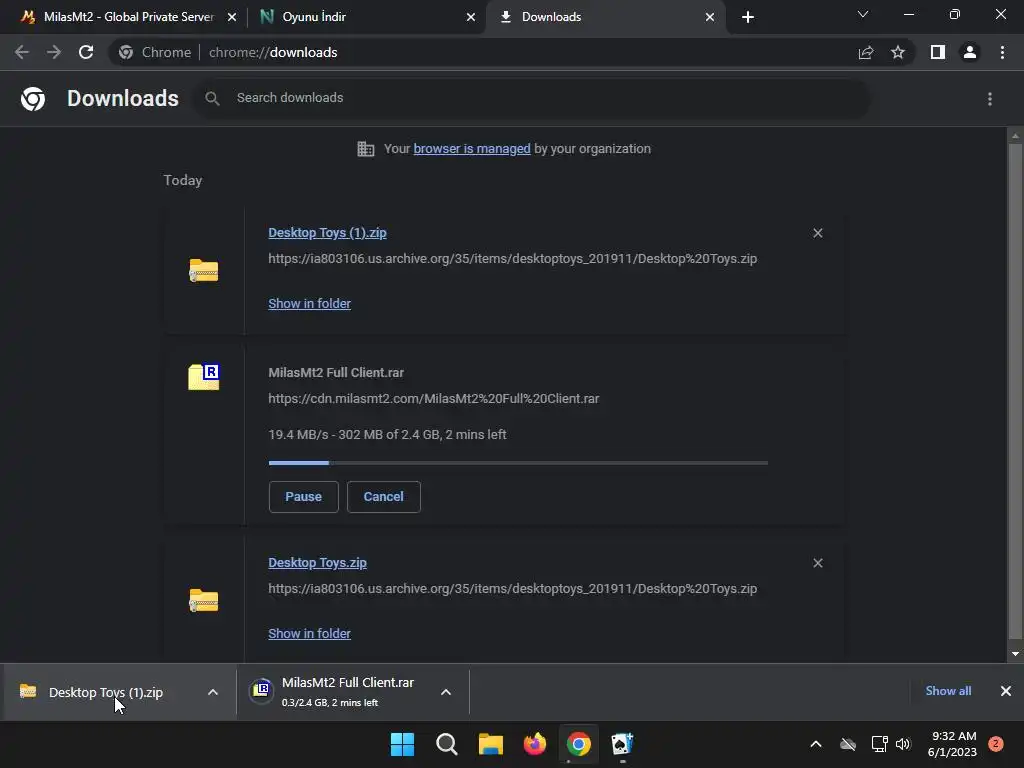
Task: Open the volume speaker tray icon
Action: [903, 744]
